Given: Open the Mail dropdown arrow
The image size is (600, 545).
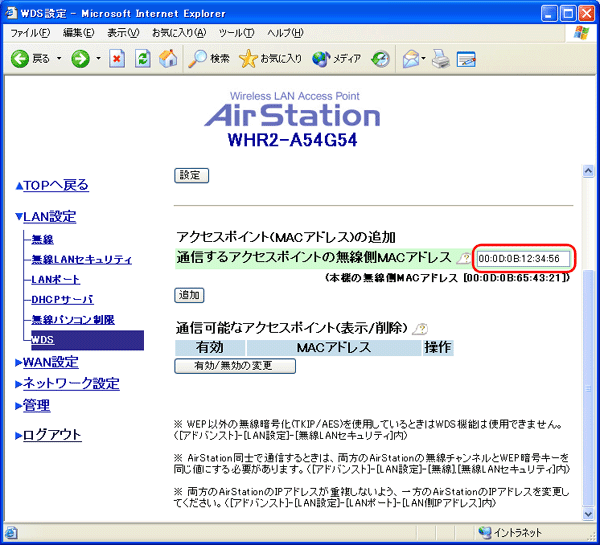Looking at the screenshot, I should point(424,59).
